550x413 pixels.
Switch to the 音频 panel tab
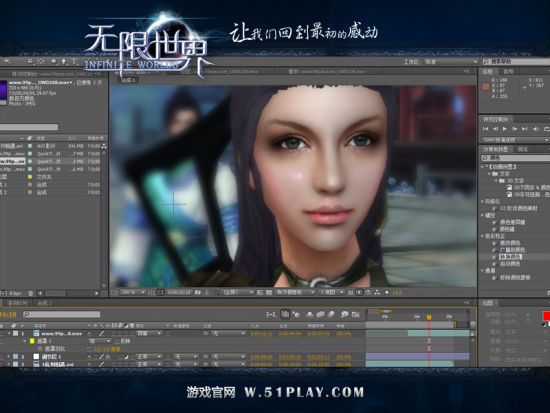pyautogui.click(x=508, y=71)
